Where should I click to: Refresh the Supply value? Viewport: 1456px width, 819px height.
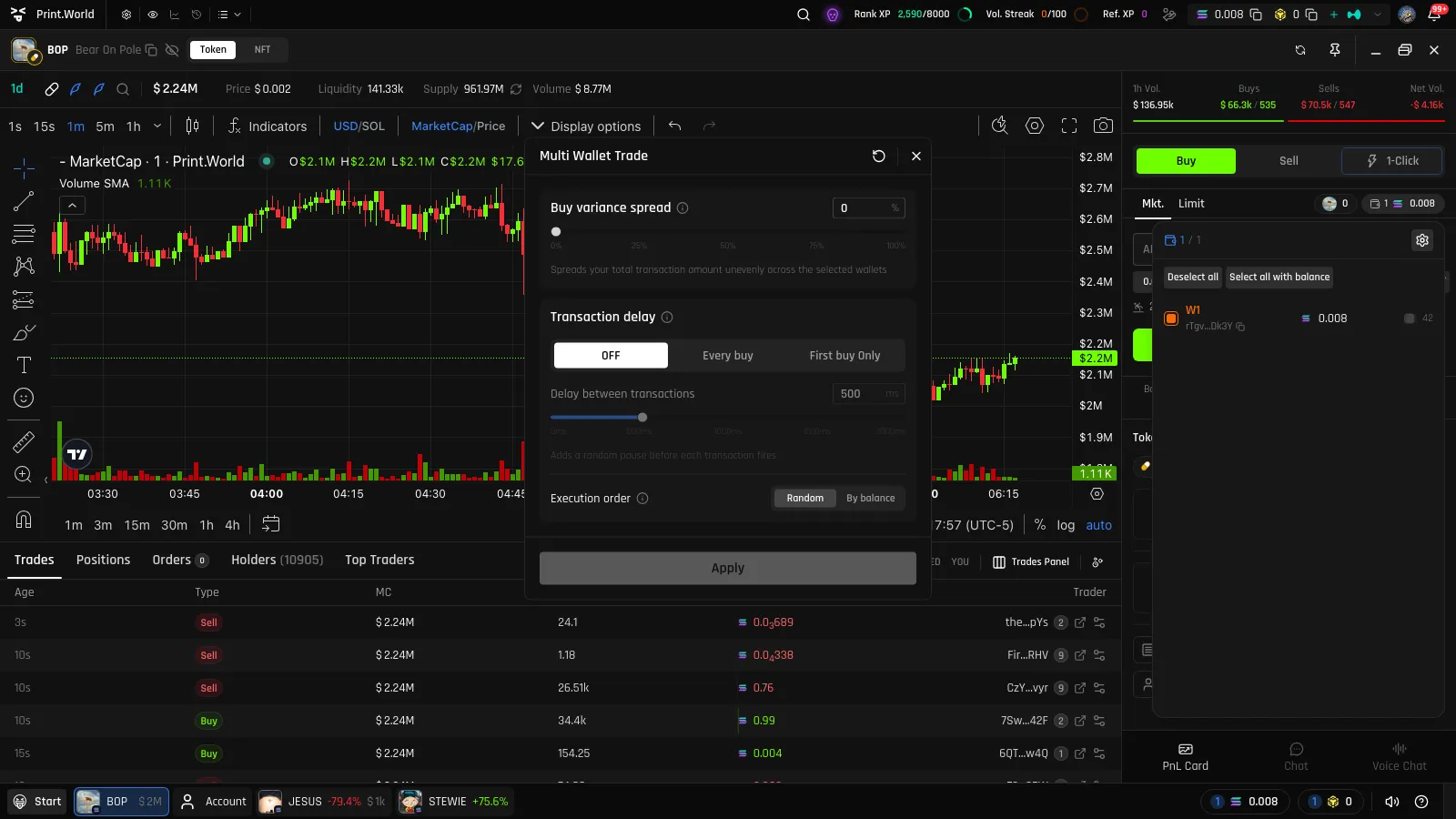point(516,89)
